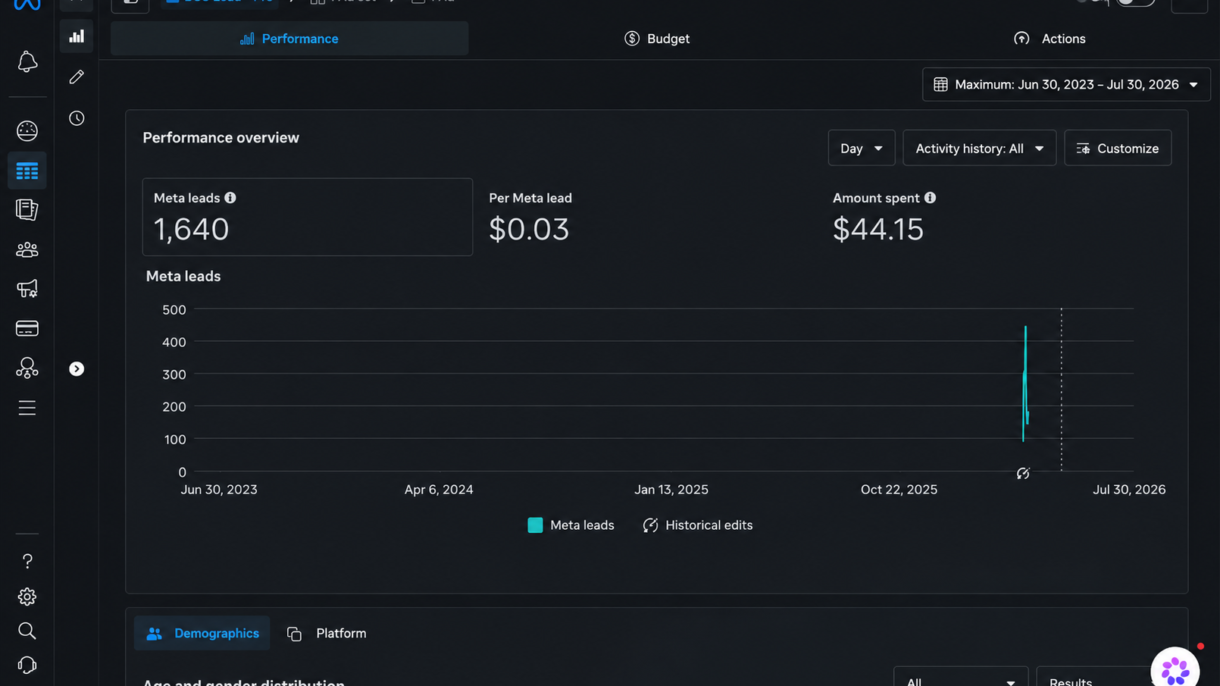1220x686 pixels.
Task: Click the historical edit marker on chart
Action: click(x=1023, y=473)
